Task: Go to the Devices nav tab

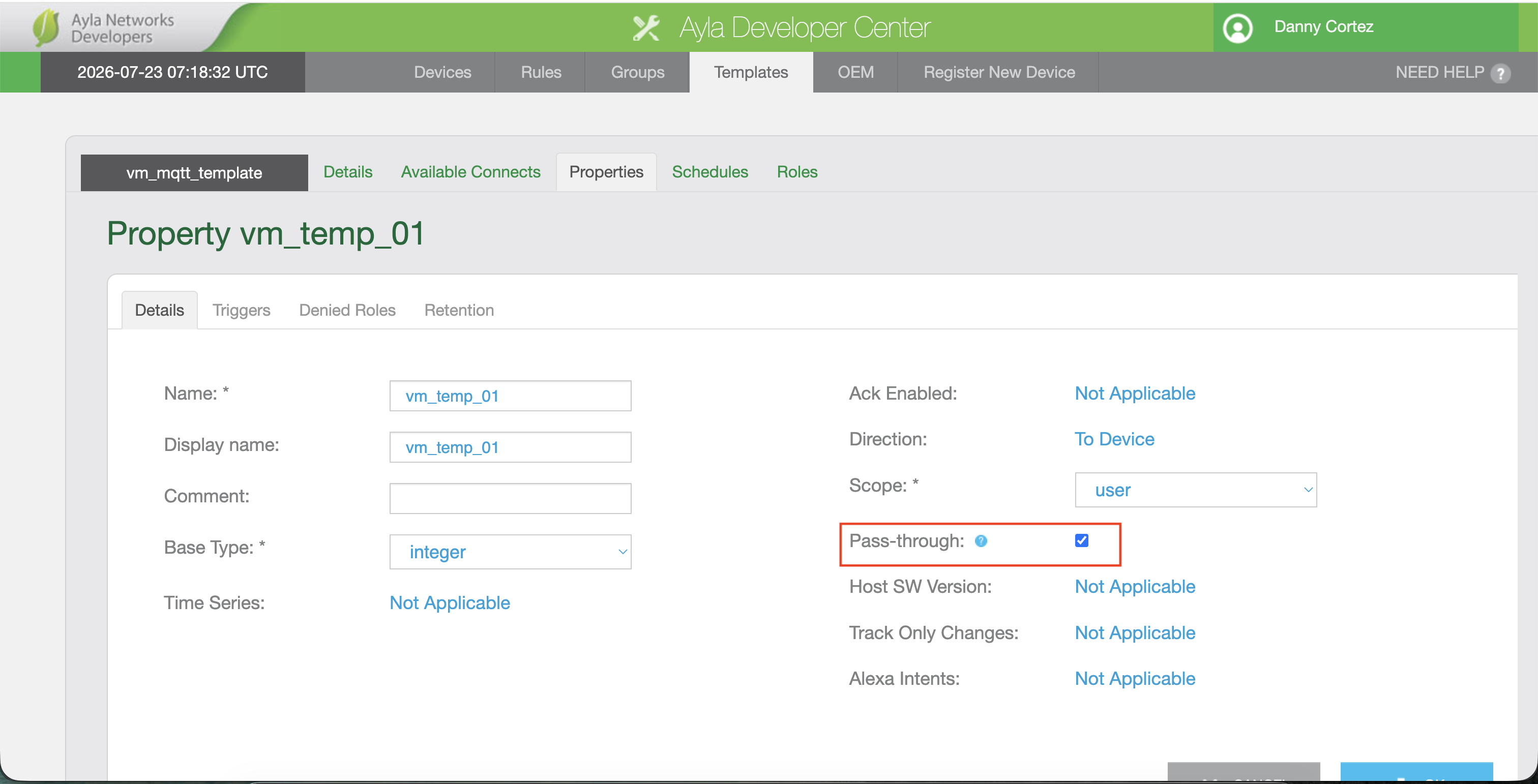Action: [443, 72]
